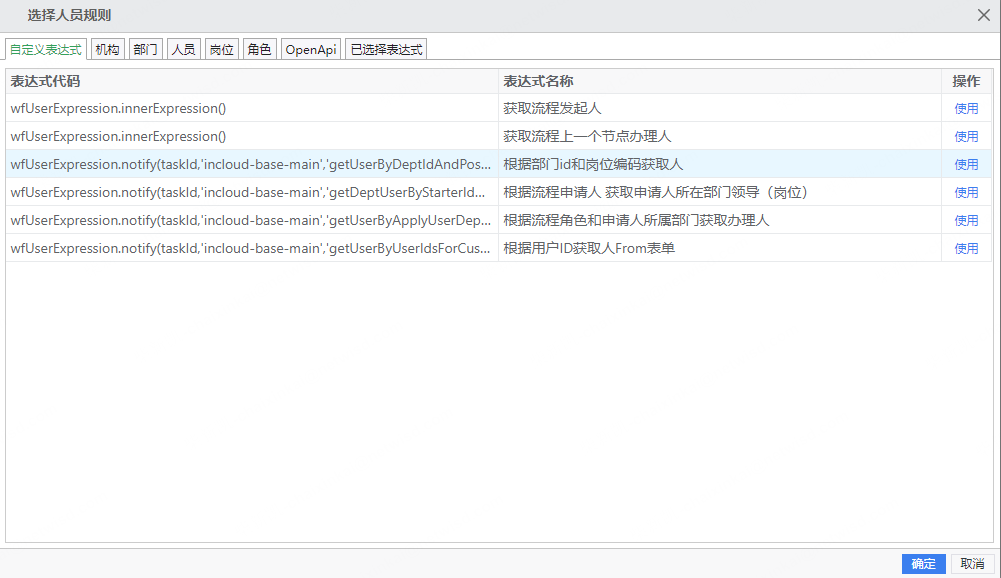Close the 选择人员规则 dialog
Viewport: 1001px width, 578px height.
point(984,15)
